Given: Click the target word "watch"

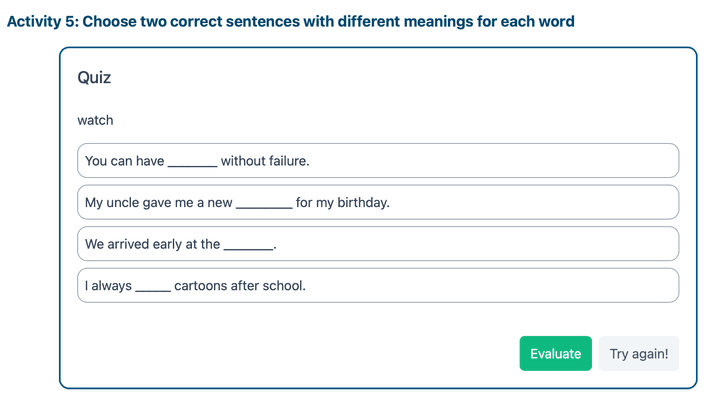Looking at the screenshot, I should point(96,120).
